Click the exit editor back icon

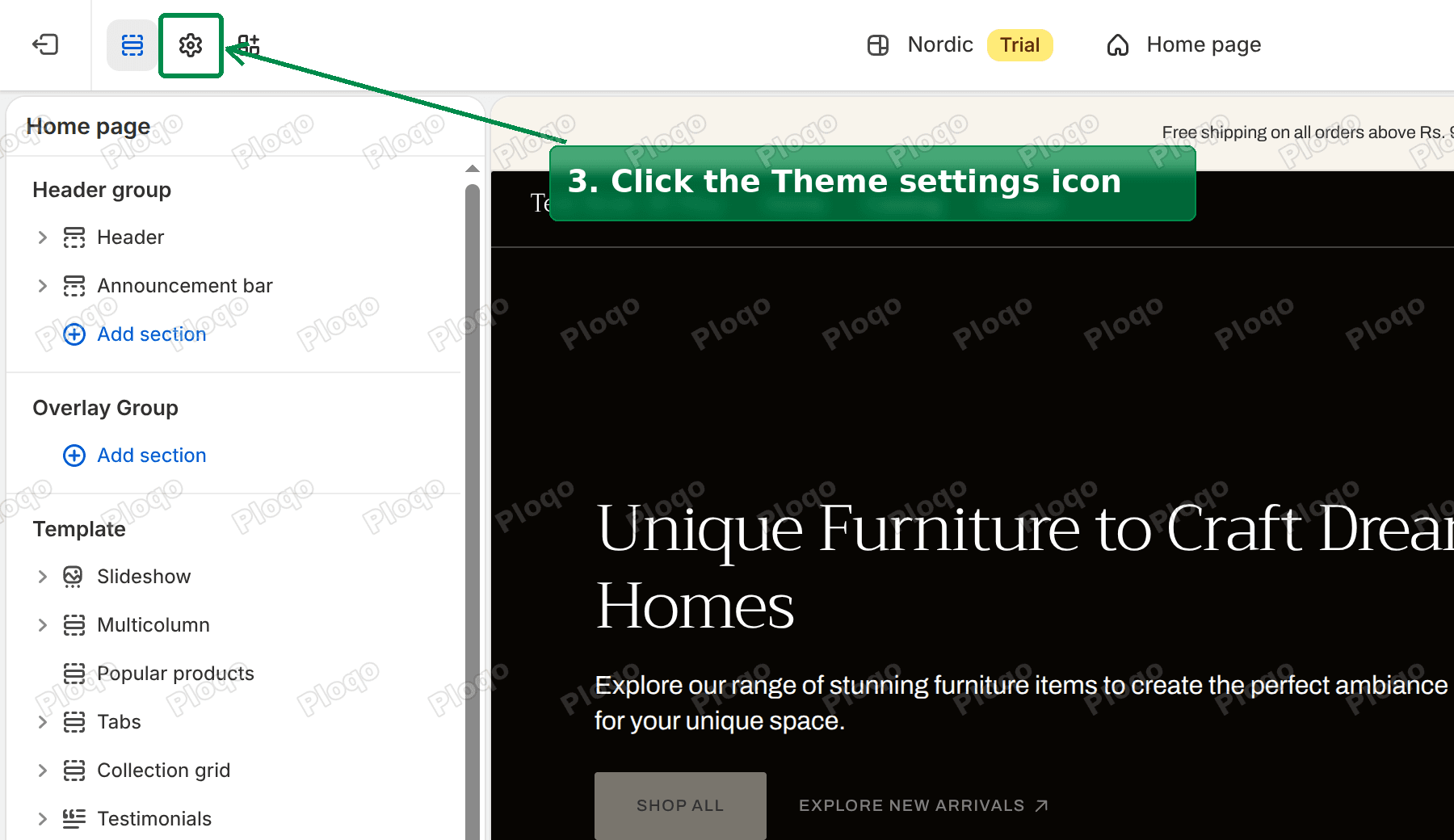[45, 44]
